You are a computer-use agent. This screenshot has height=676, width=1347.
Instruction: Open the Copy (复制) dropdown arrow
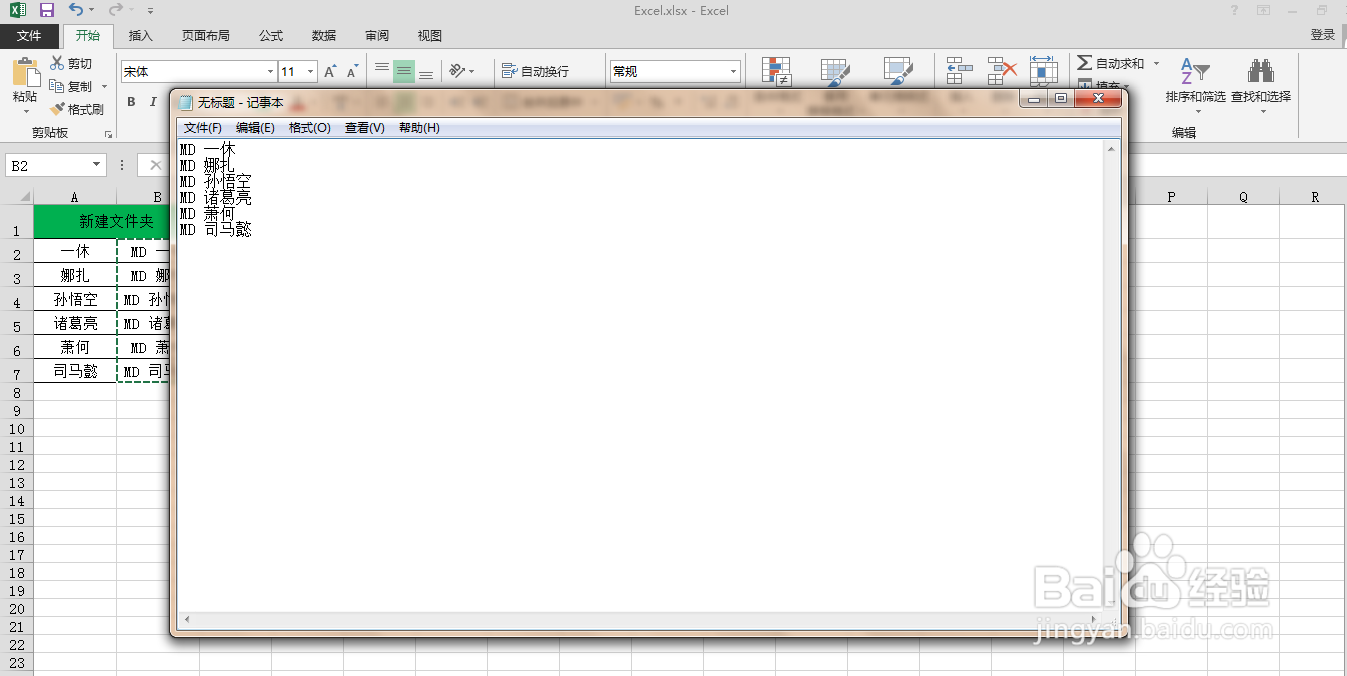104,87
